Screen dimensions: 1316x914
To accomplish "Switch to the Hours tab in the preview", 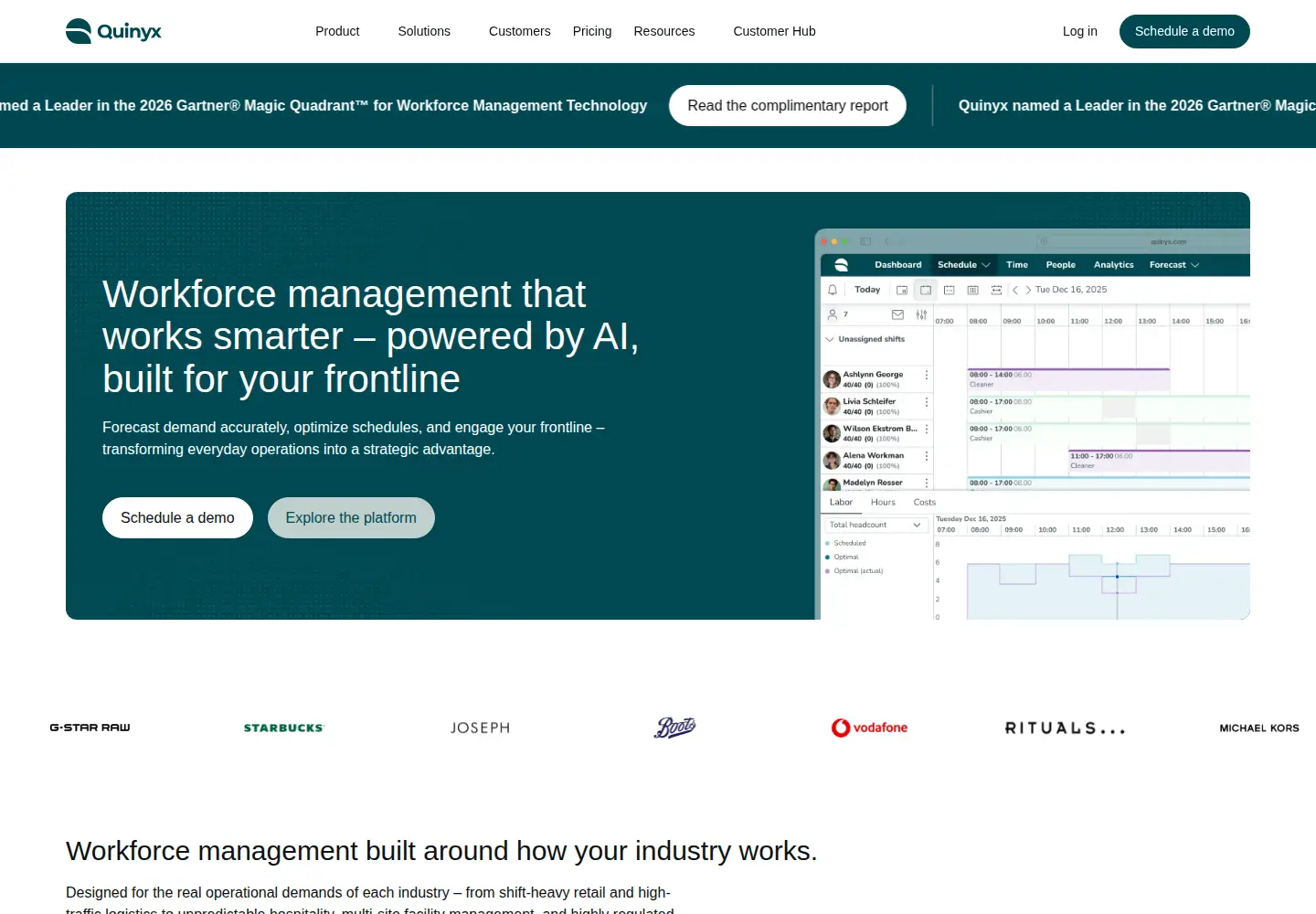I will 883,502.
